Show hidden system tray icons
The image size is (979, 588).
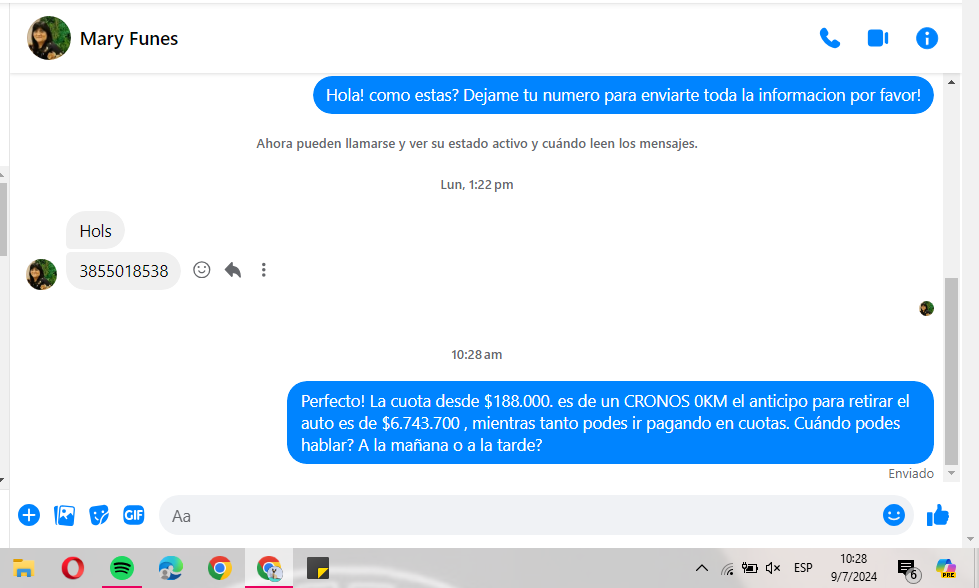[702, 568]
